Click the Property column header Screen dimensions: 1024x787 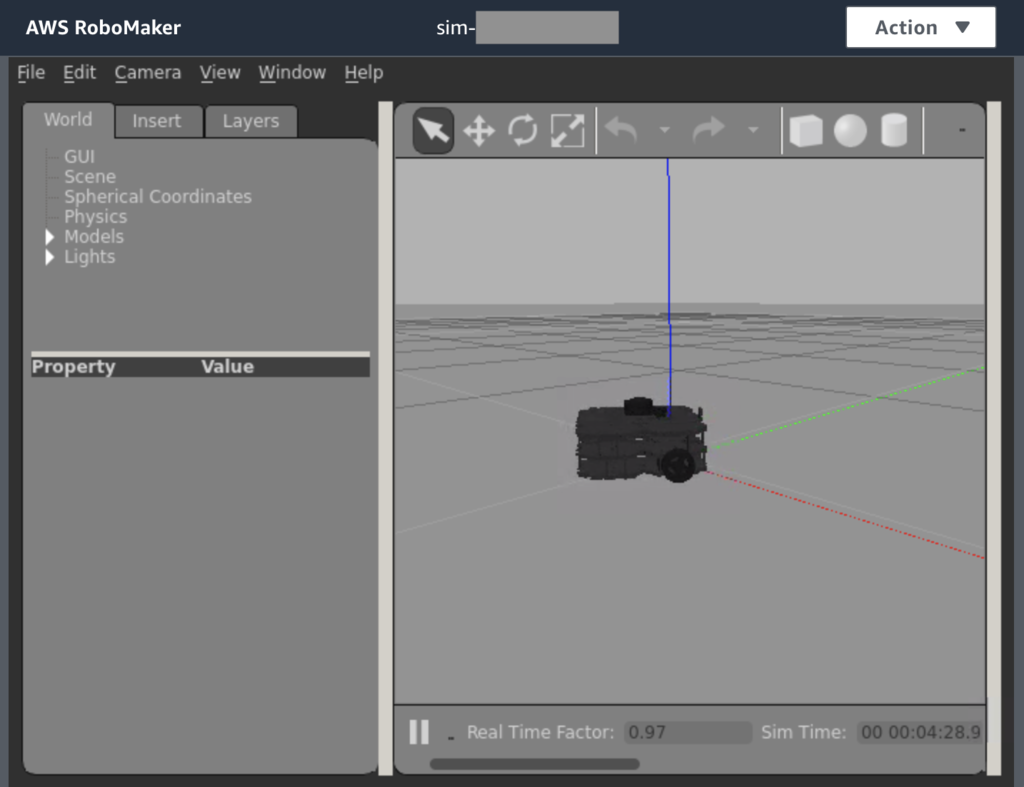73,367
